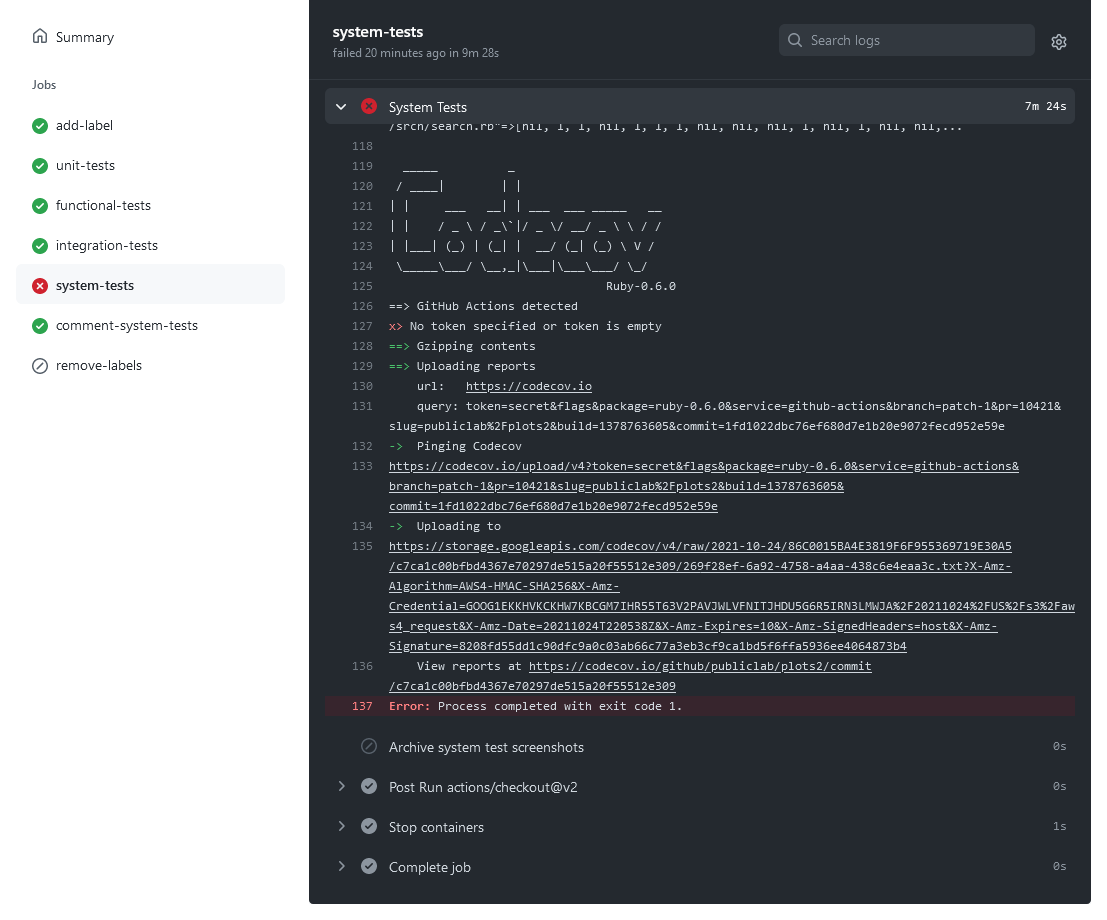Open the View reports commit link
Viewport: 1107px width, 920px height.
click(700, 666)
